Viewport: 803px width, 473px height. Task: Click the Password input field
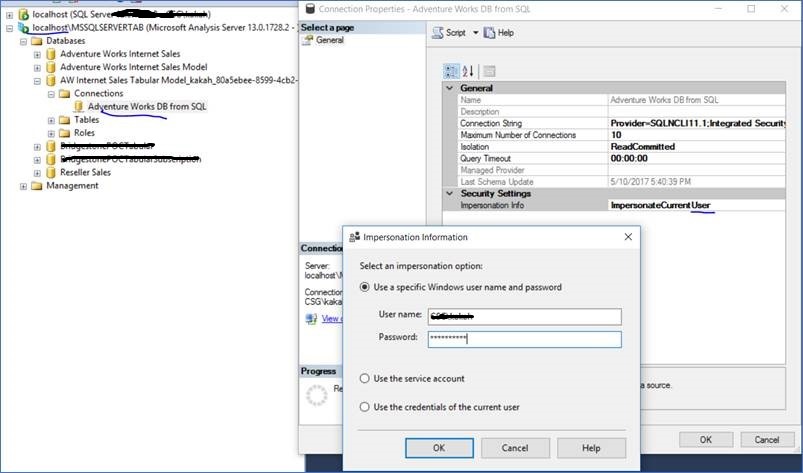click(524, 339)
